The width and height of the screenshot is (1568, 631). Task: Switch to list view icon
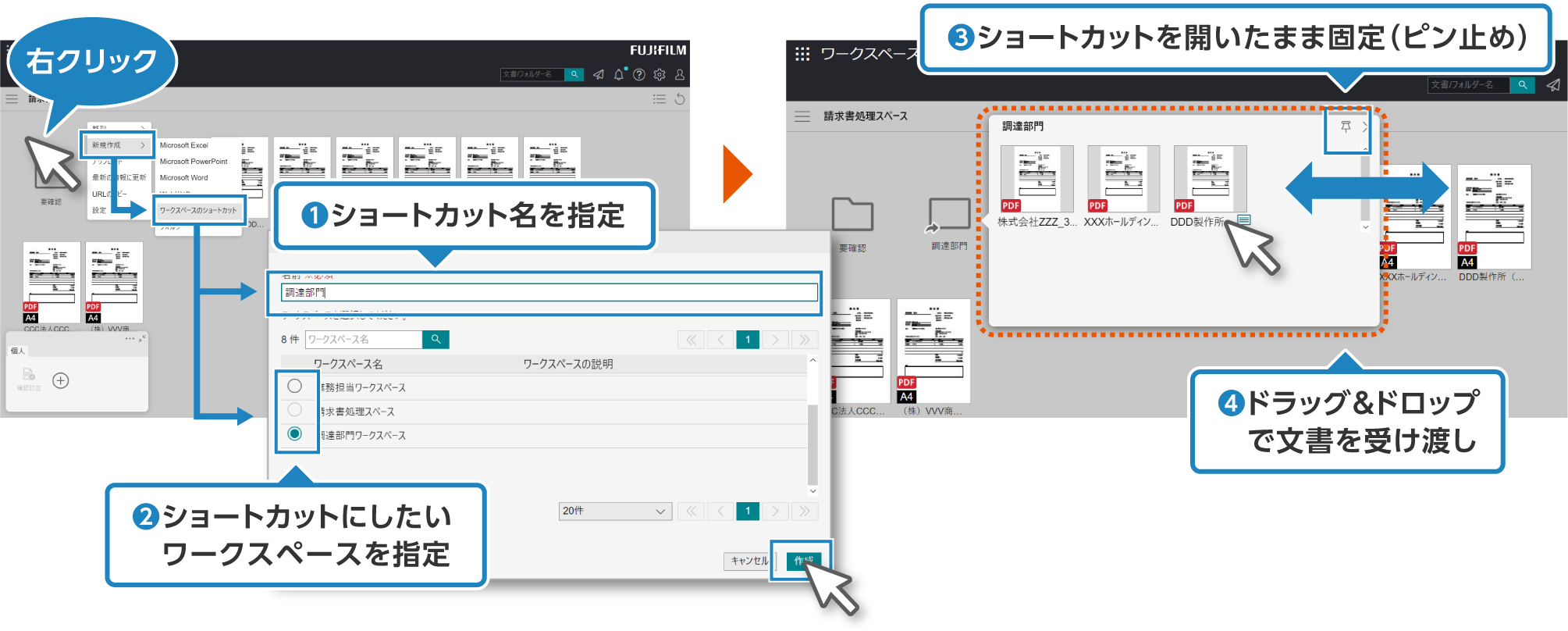(660, 99)
